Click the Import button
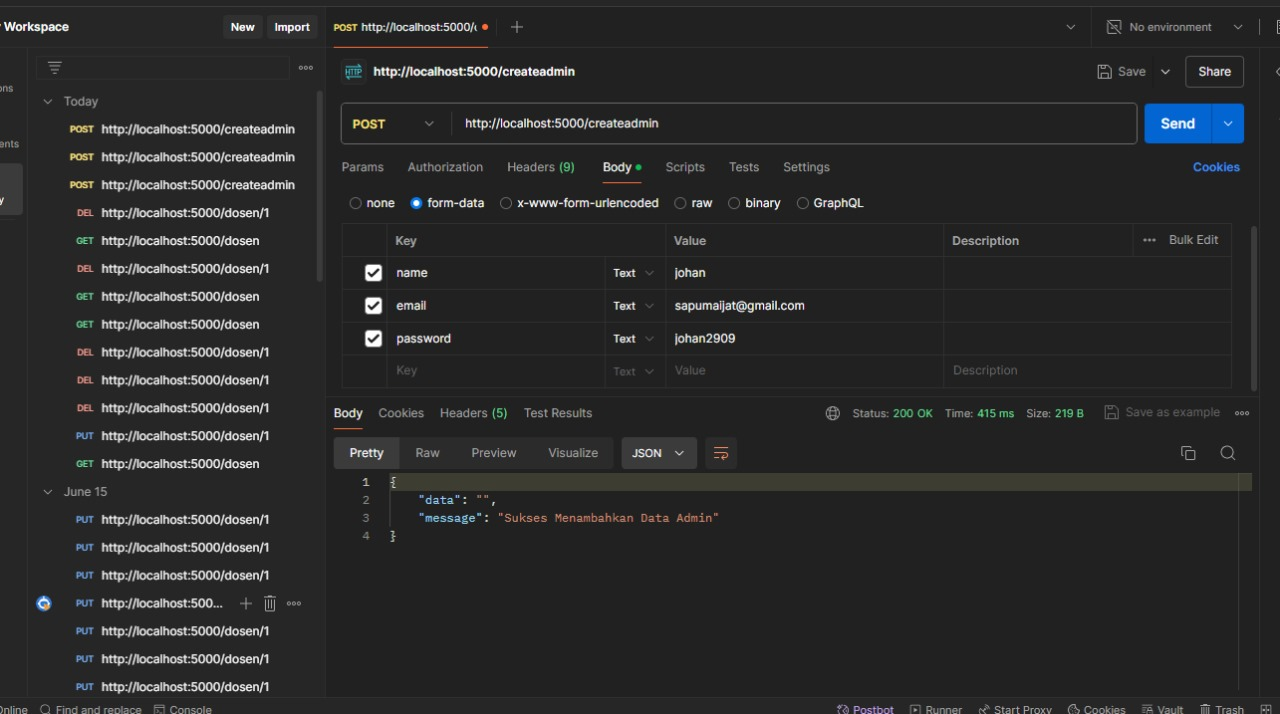This screenshot has width=1280, height=714. [x=292, y=27]
